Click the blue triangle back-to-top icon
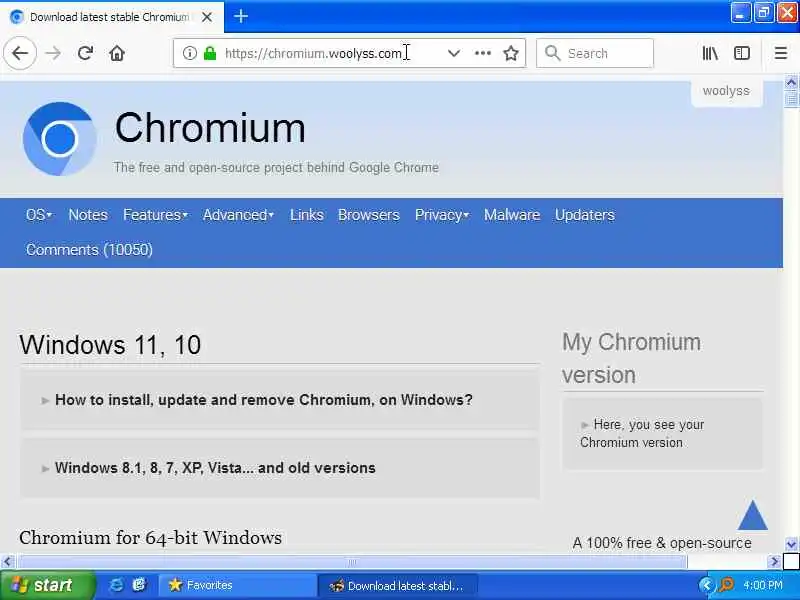Image resolution: width=800 pixels, height=600 pixels. pos(752,515)
